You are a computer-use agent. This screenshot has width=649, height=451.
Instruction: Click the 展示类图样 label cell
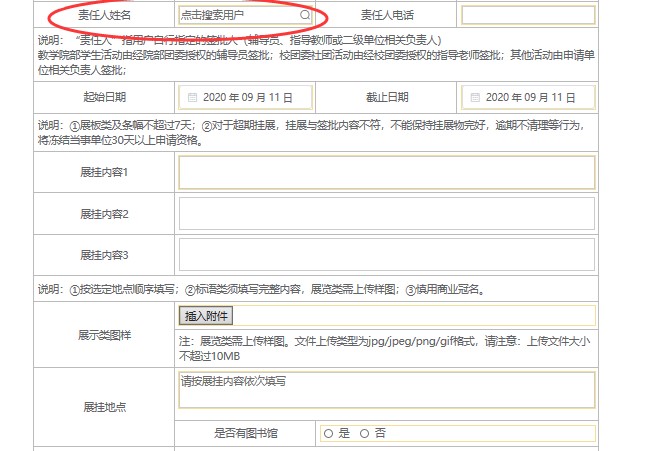pyautogui.click(x=104, y=335)
